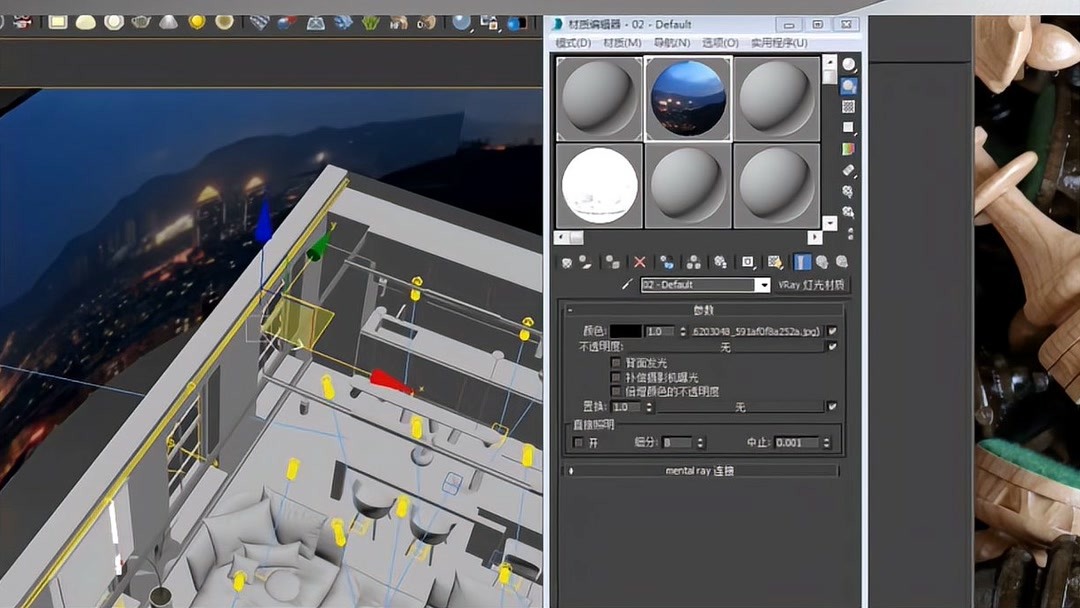Select the Pick Material eyedropper icon
The height and width of the screenshot is (608, 1080).
click(x=629, y=284)
